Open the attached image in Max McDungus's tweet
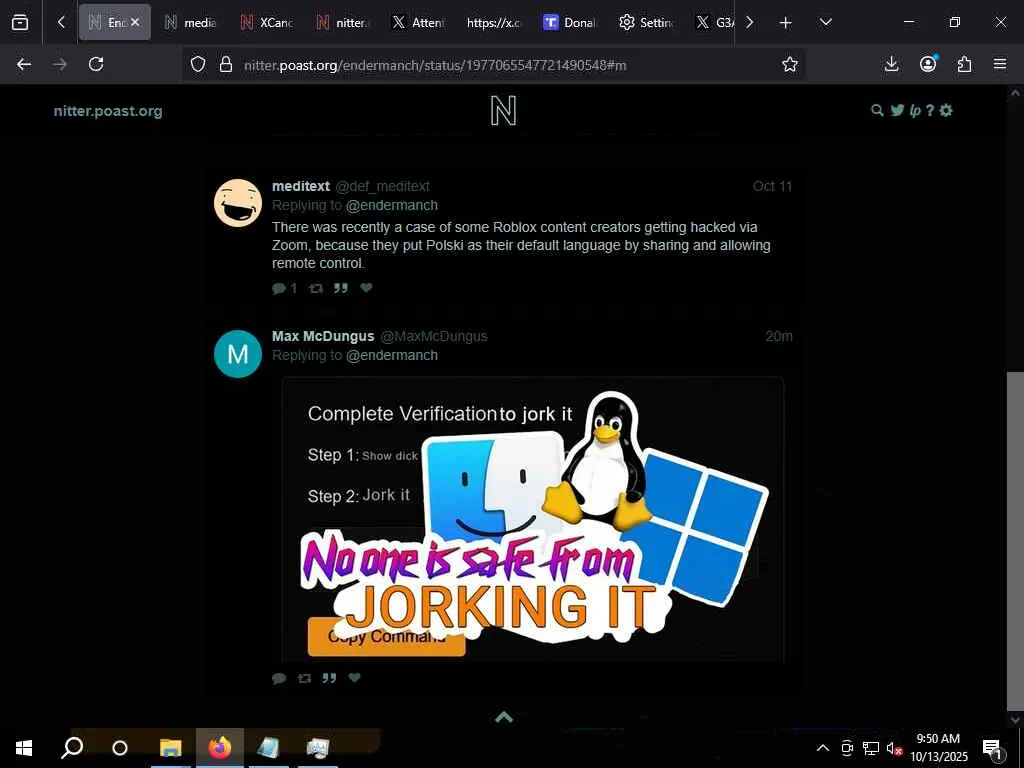 point(533,520)
